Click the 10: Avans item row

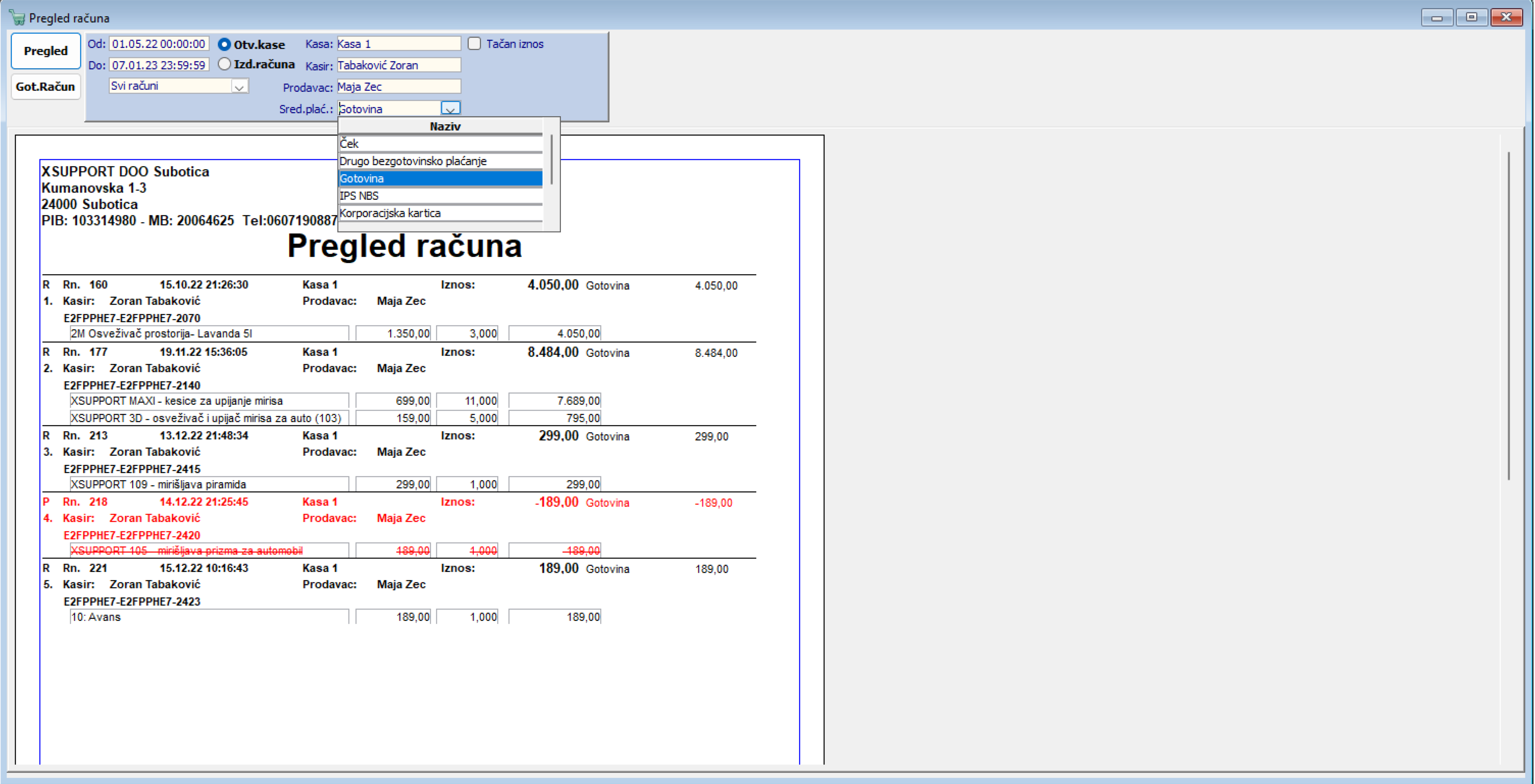[209, 617]
